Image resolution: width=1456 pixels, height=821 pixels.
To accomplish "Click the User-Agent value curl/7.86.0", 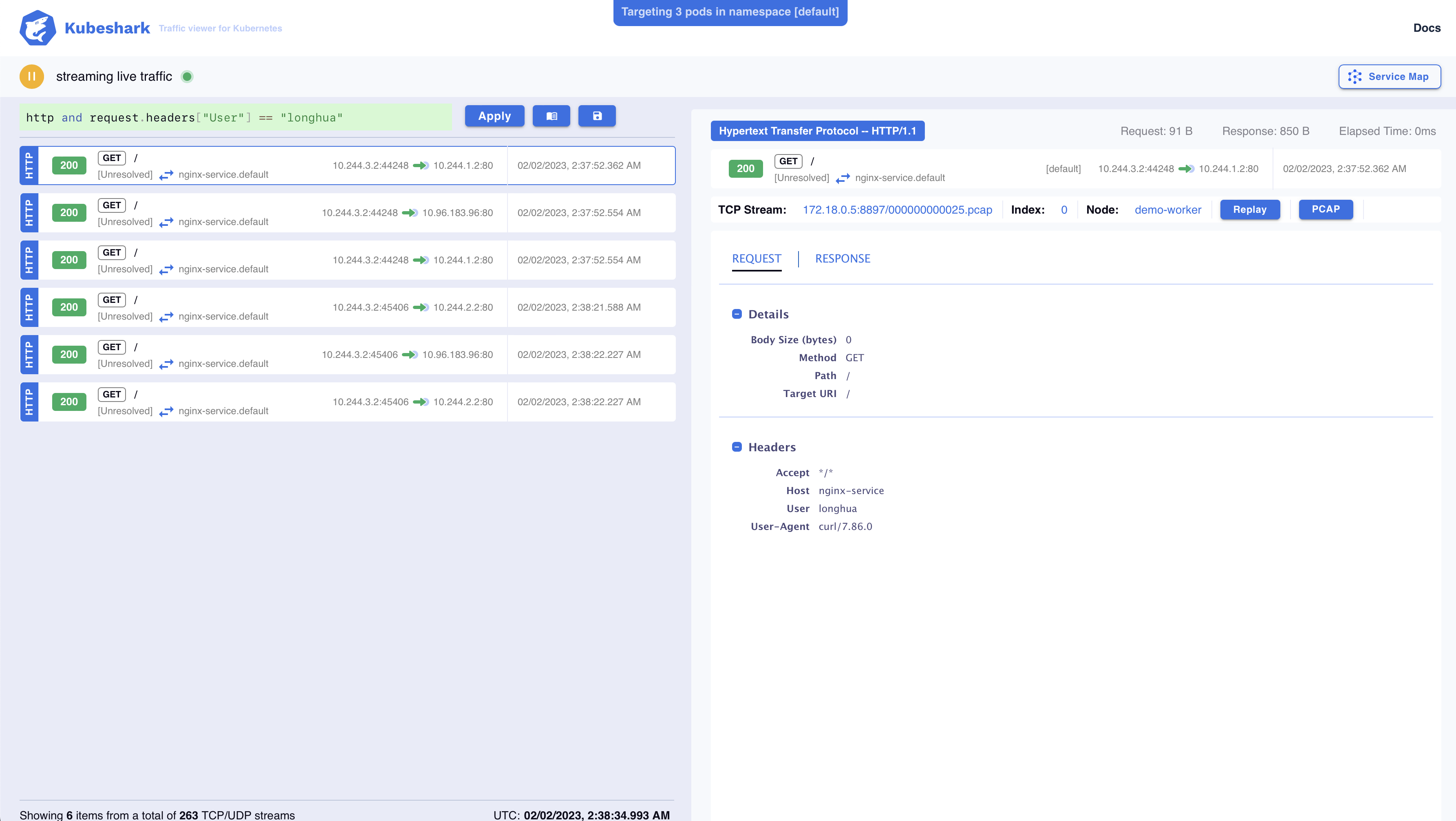I will pyautogui.click(x=845, y=526).
